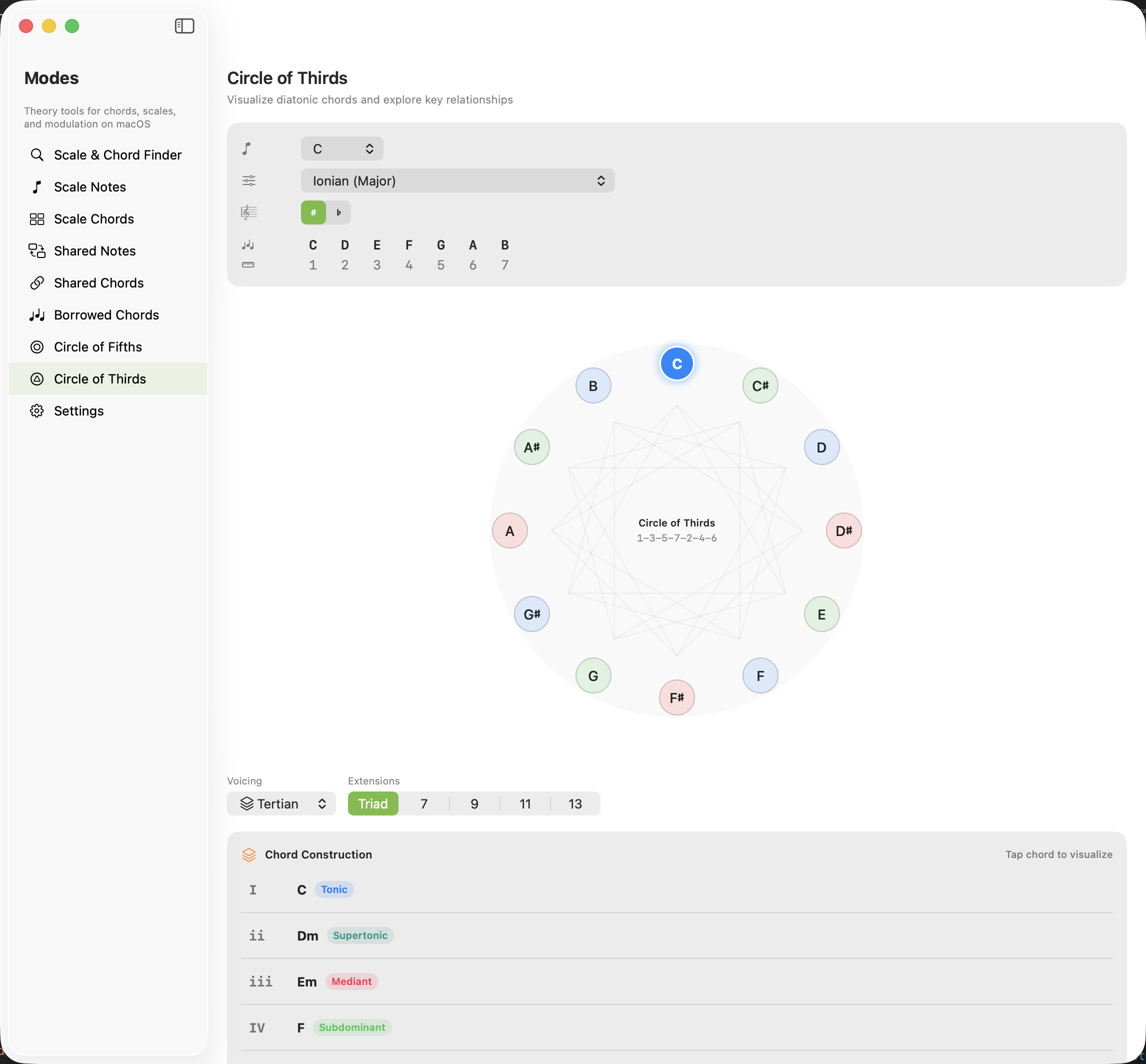Enable the 7 chord extension
Image resolution: width=1146 pixels, height=1064 pixels.
pos(424,803)
